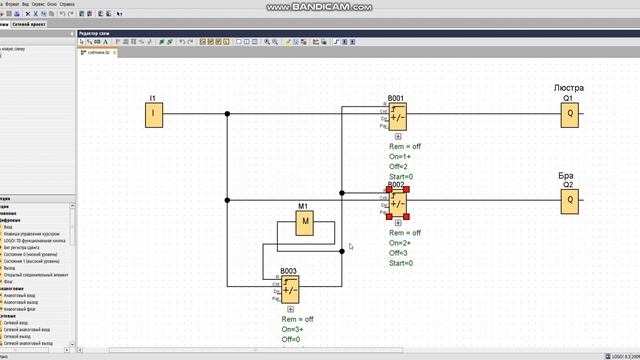Click the print icon in main toolbar
This screenshot has width=640, height=360.
pos(17,14)
